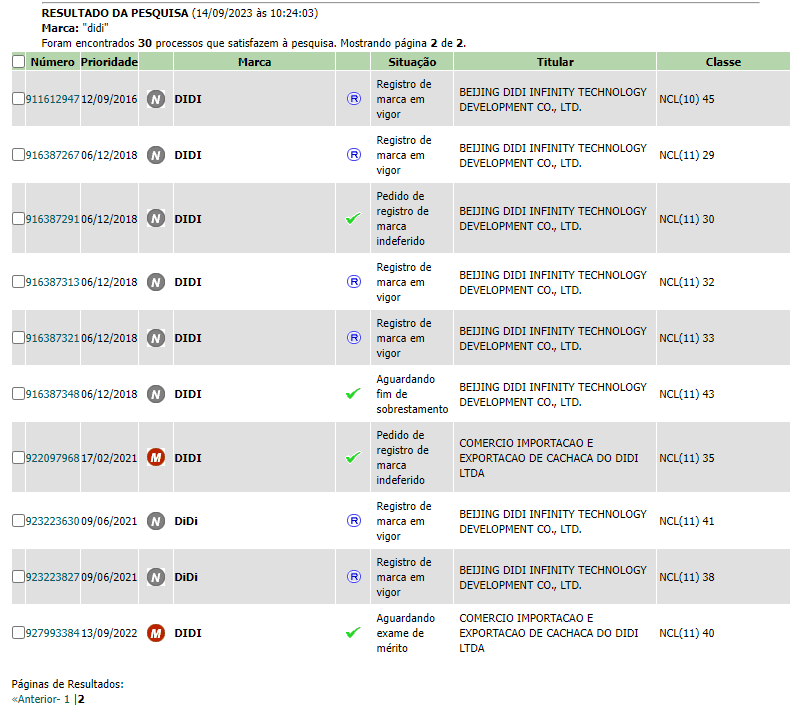The width and height of the screenshot is (797, 716).
Task: Check the box for process 916387348
Action: 18,393
